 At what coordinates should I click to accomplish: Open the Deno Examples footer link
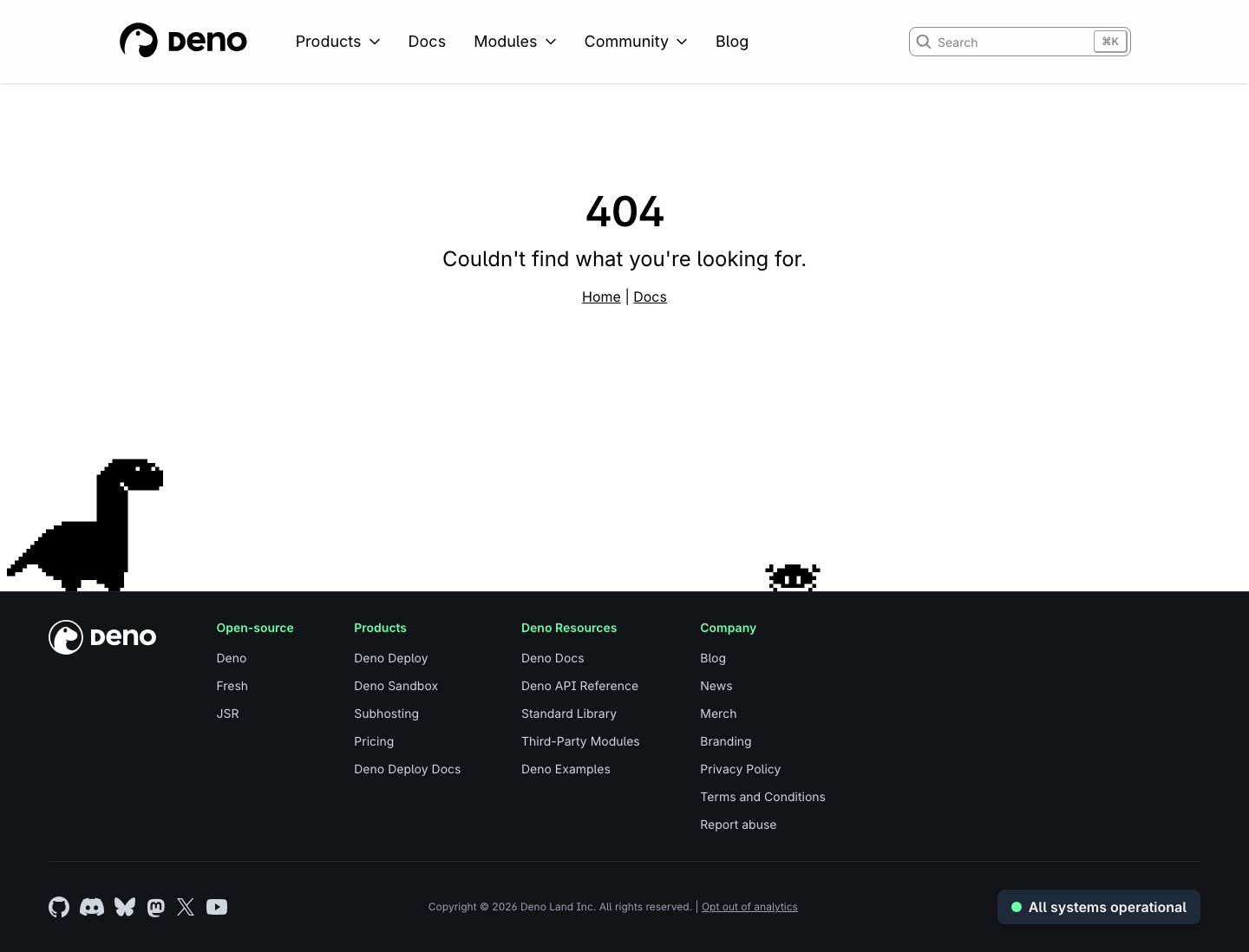(566, 769)
